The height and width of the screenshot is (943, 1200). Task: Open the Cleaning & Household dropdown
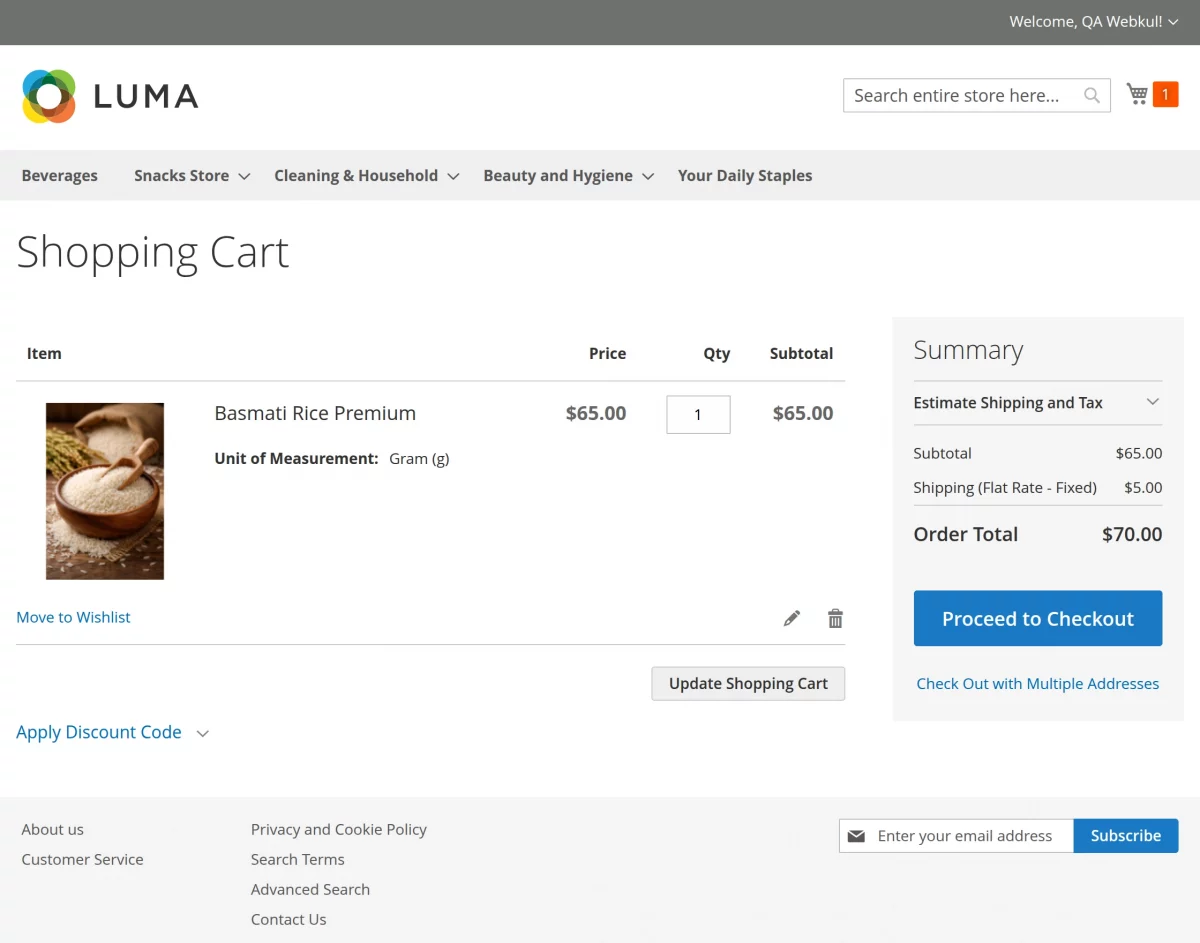click(366, 175)
